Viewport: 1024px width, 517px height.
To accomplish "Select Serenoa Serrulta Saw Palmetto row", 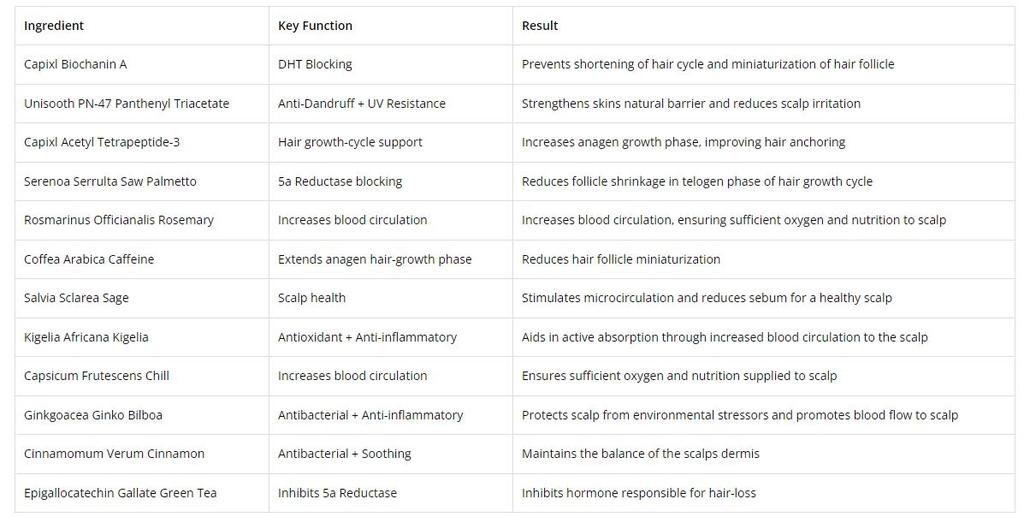I will pyautogui.click(x=110, y=182).
